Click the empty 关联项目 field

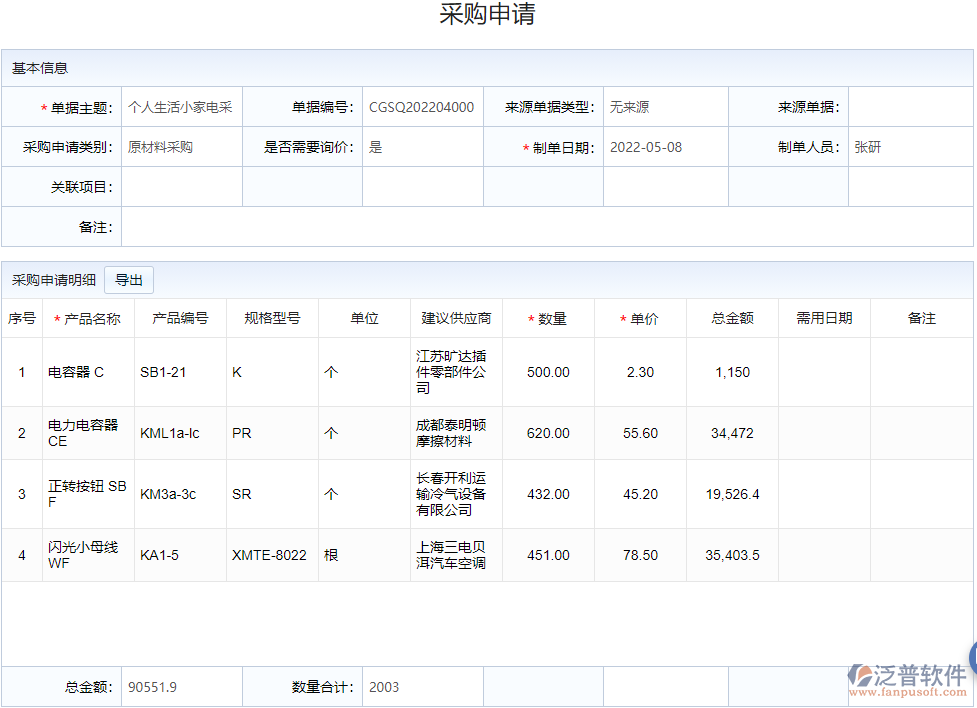181,185
